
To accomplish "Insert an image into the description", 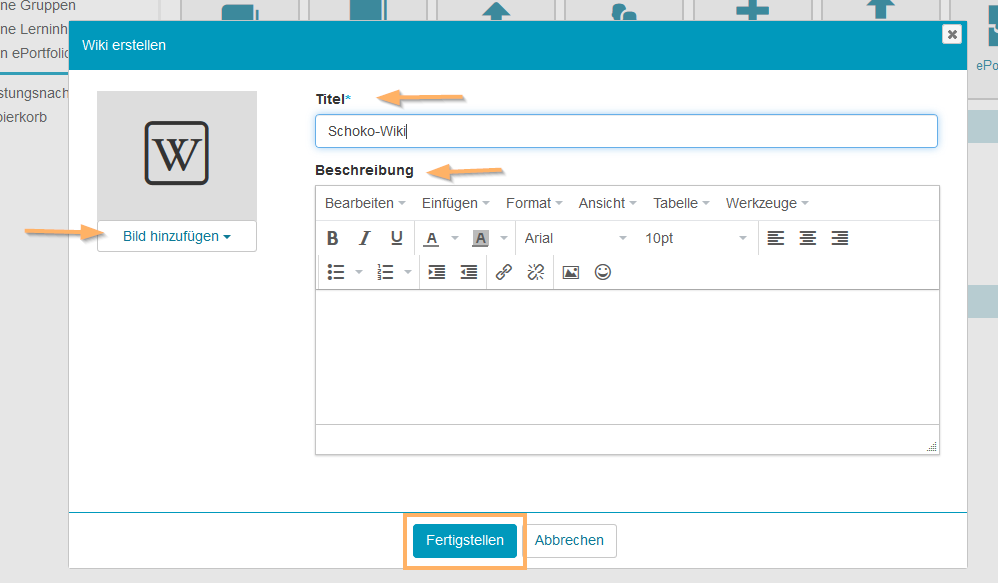I will pyautogui.click(x=571, y=272).
